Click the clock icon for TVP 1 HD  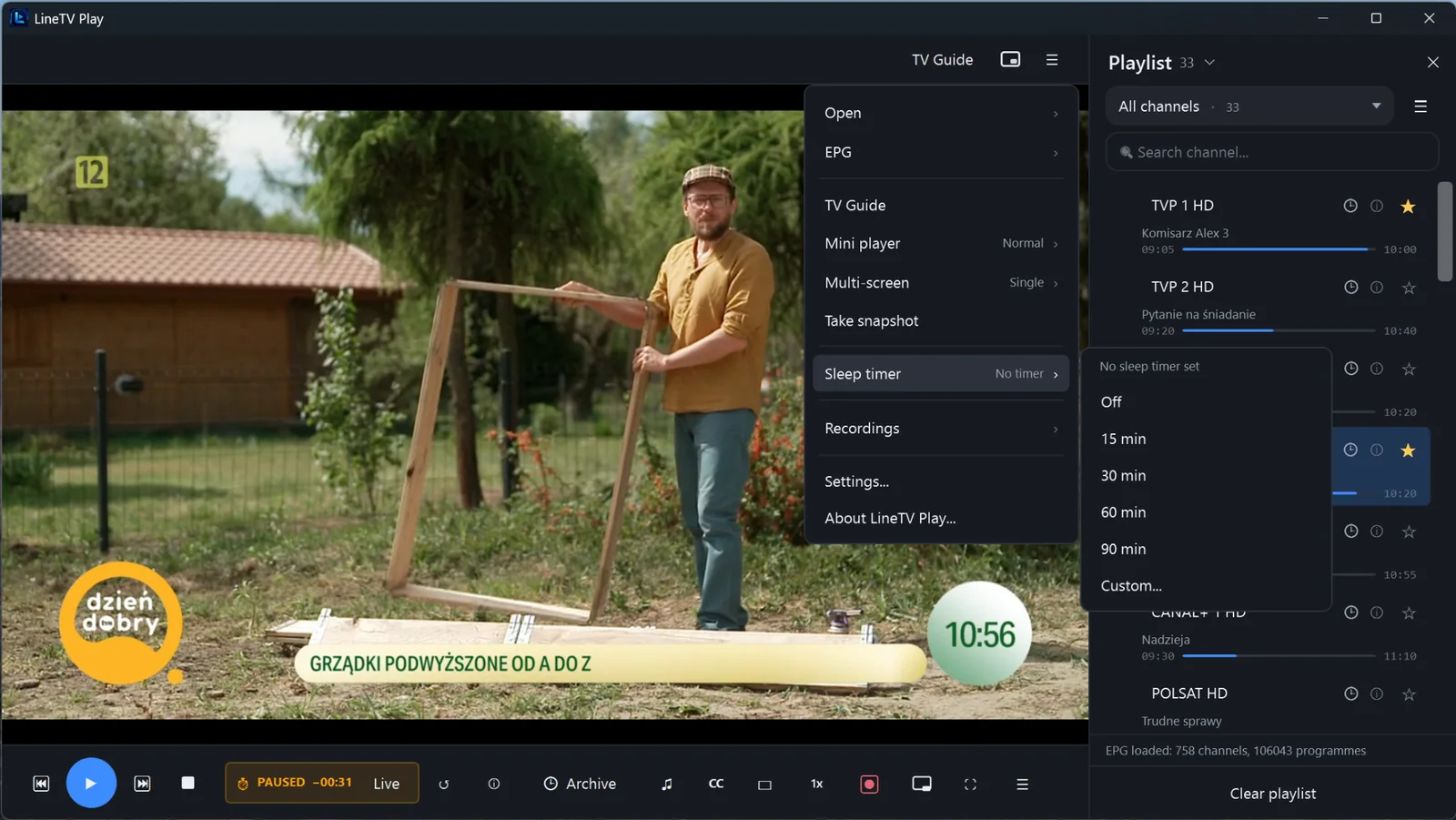pos(1350,206)
